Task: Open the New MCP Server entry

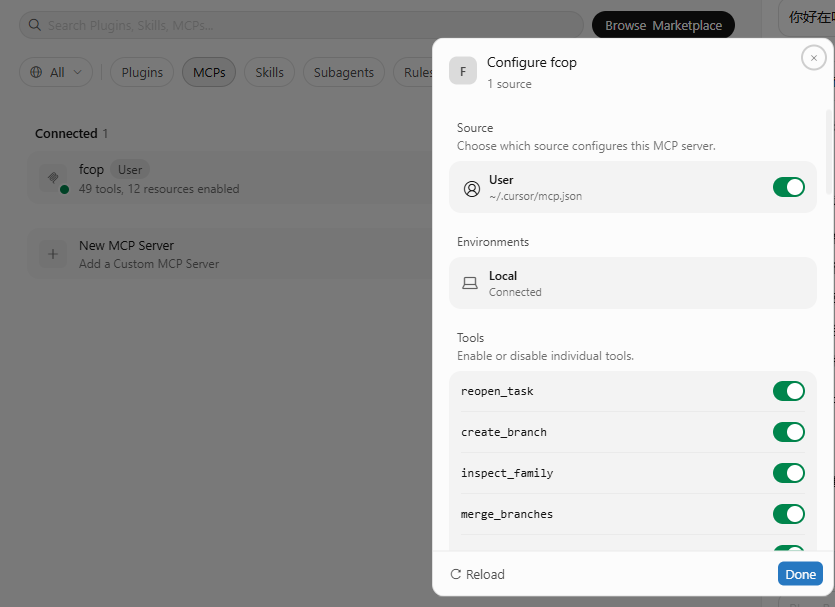Action: coord(230,255)
